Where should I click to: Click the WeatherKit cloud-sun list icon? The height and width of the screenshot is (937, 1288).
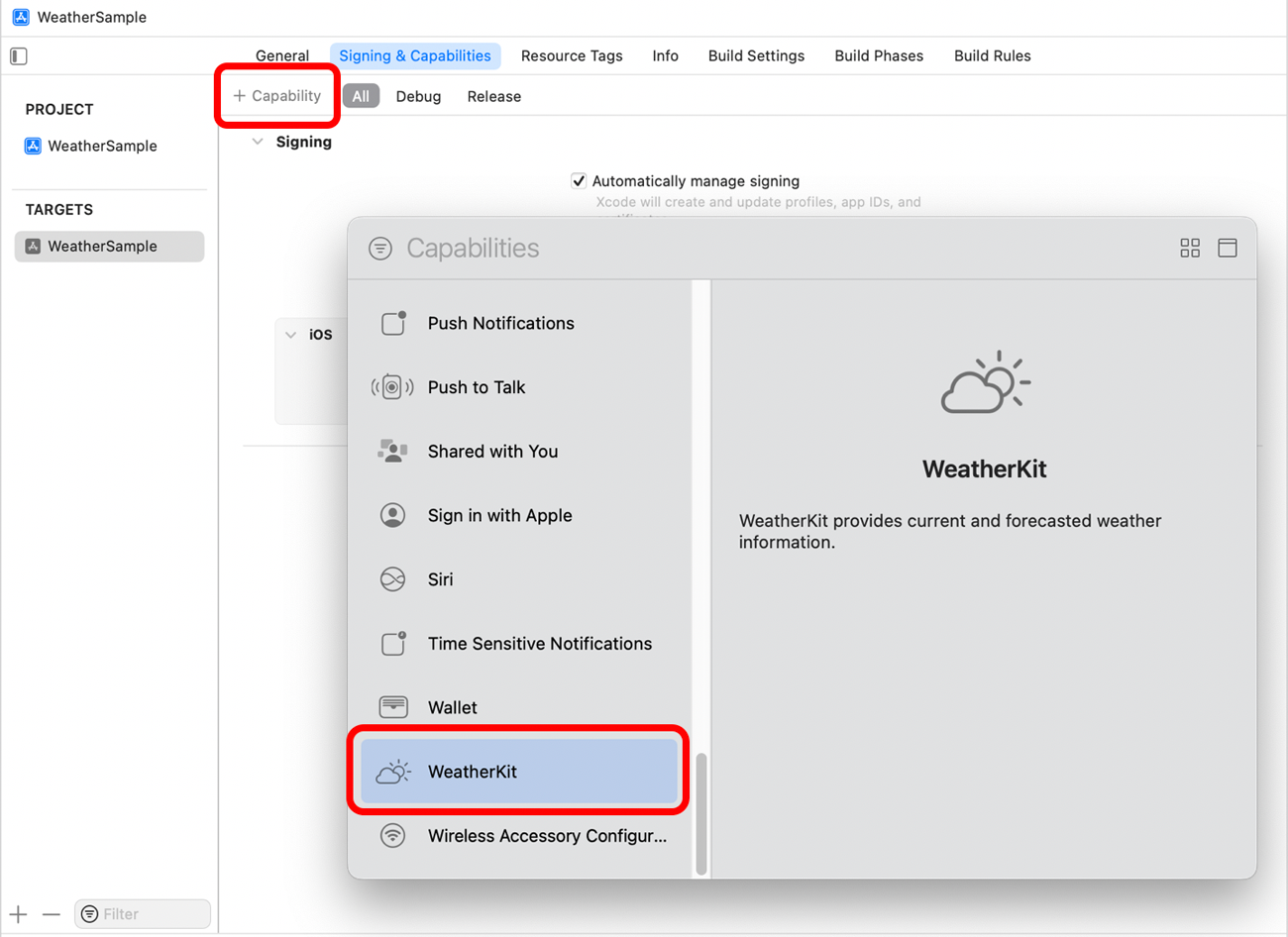(393, 772)
